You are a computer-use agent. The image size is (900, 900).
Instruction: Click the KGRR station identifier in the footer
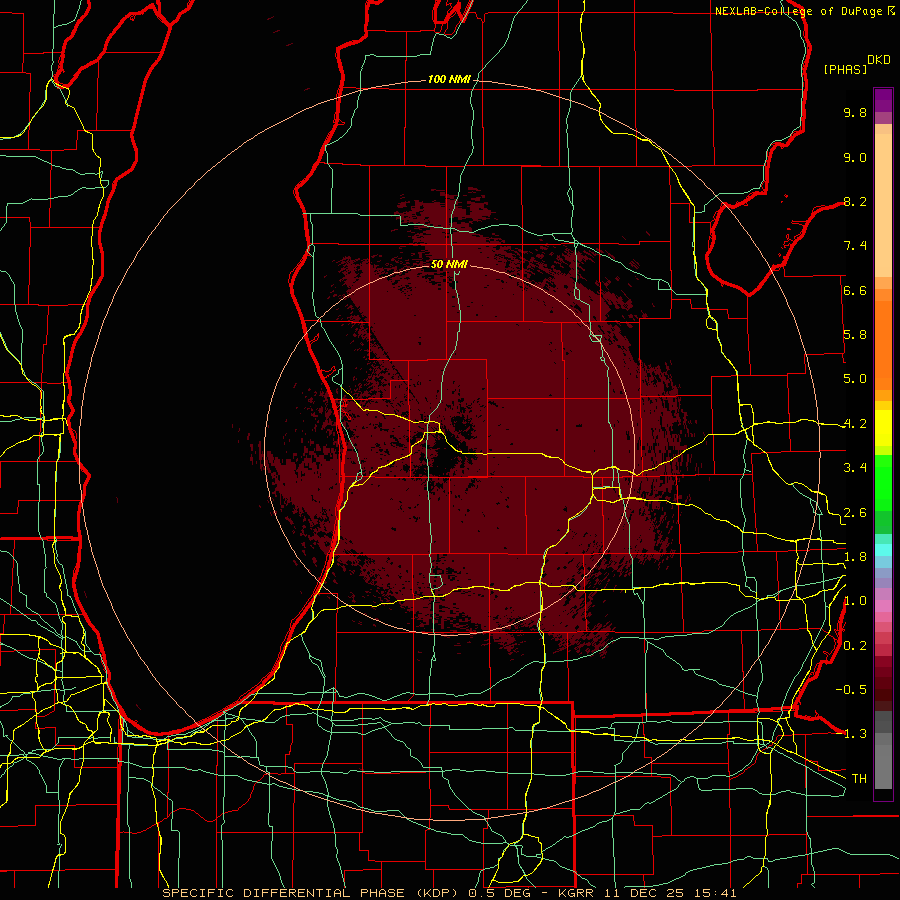tap(577, 893)
